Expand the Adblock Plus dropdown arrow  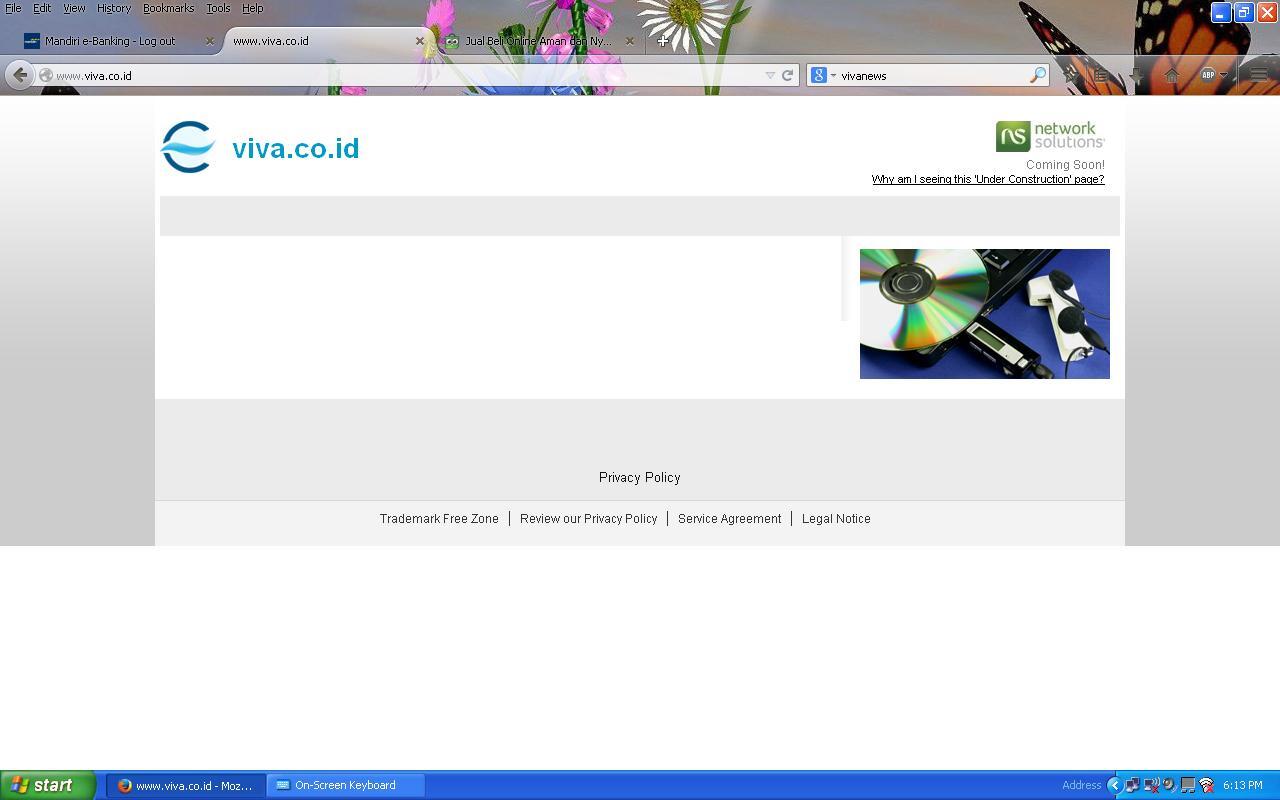pos(1223,75)
